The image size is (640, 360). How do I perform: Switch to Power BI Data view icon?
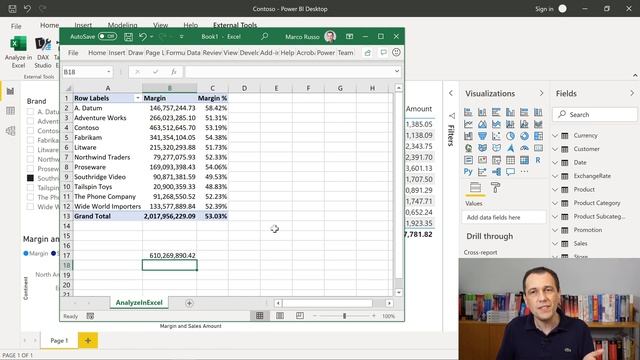(10, 111)
